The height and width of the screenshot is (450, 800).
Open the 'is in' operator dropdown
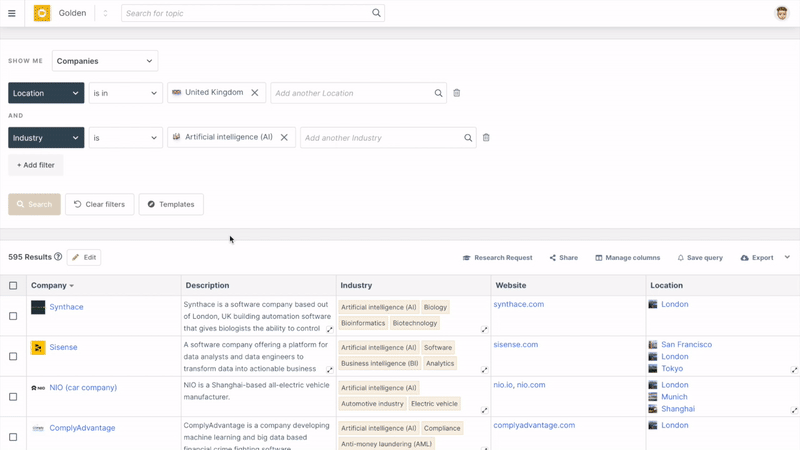[x=126, y=93]
